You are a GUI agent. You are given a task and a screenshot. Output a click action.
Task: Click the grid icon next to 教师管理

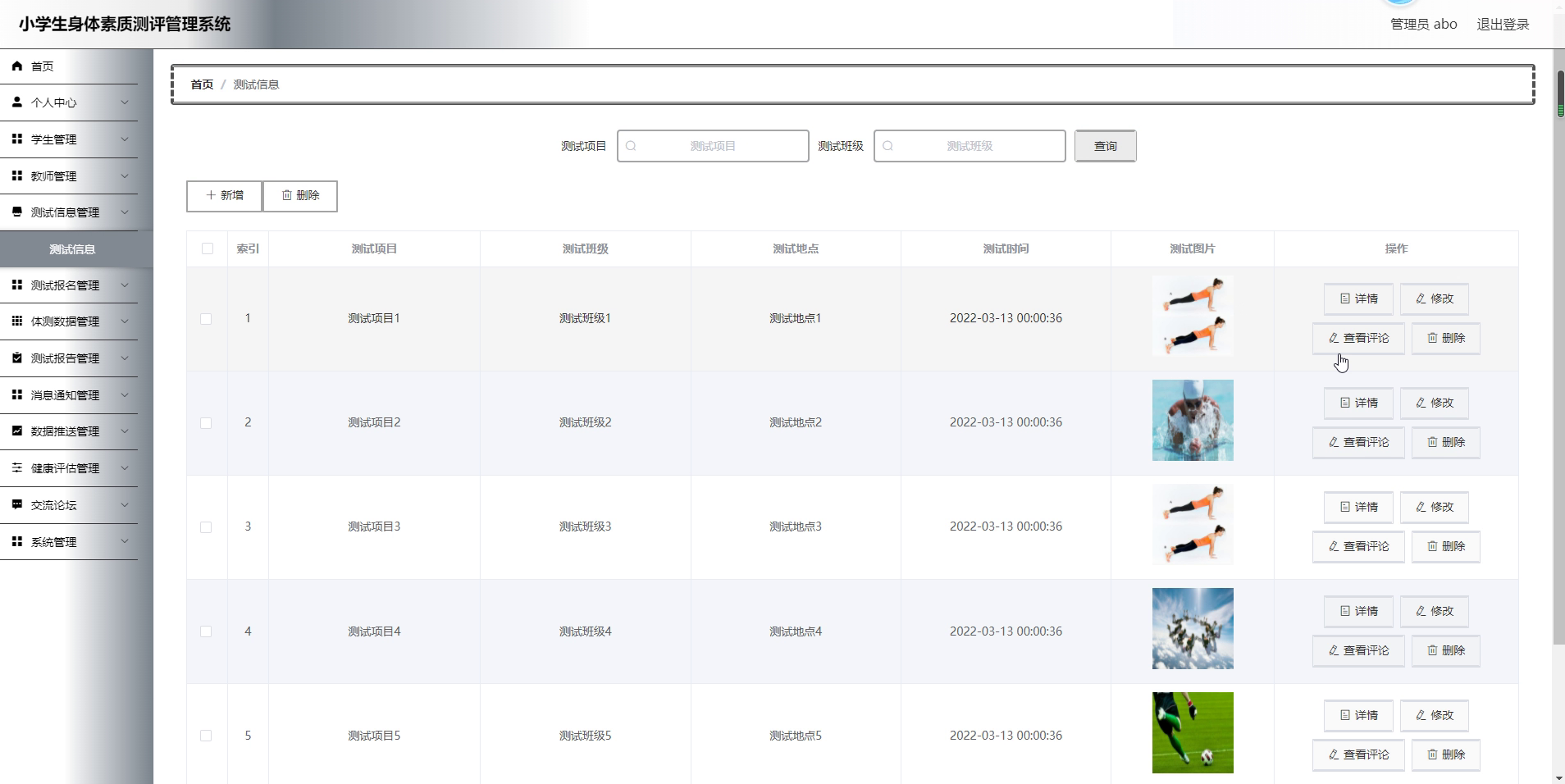click(x=17, y=175)
